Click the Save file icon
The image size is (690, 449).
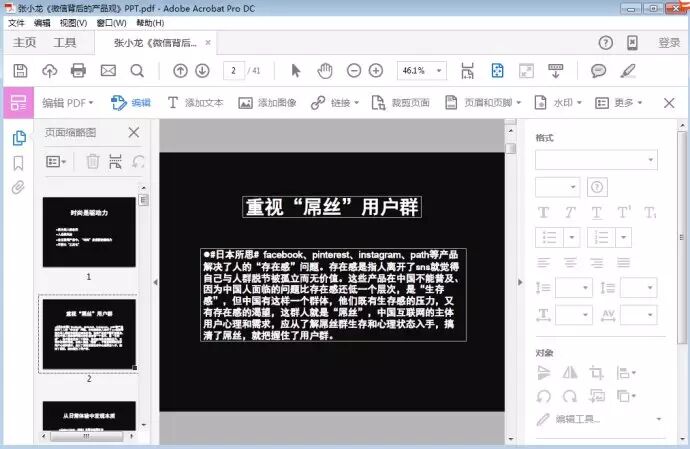tap(20, 70)
